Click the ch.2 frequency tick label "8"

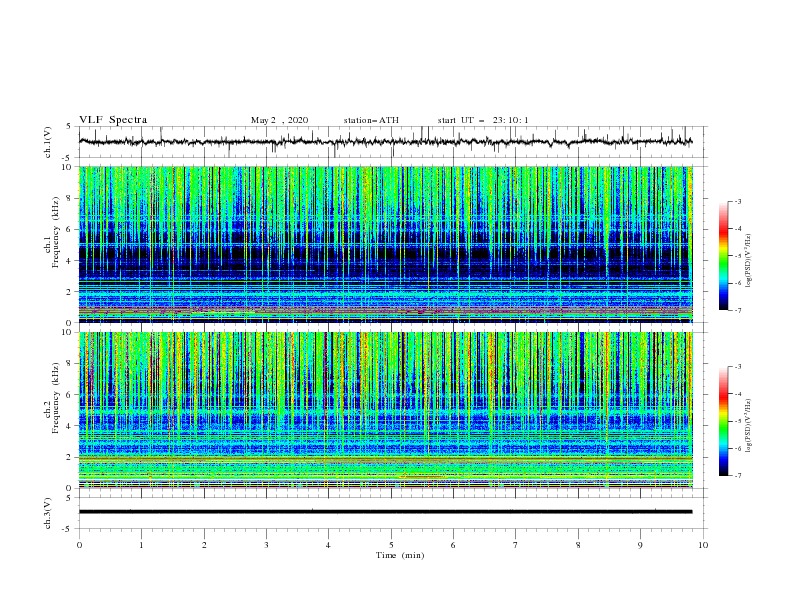(69, 364)
